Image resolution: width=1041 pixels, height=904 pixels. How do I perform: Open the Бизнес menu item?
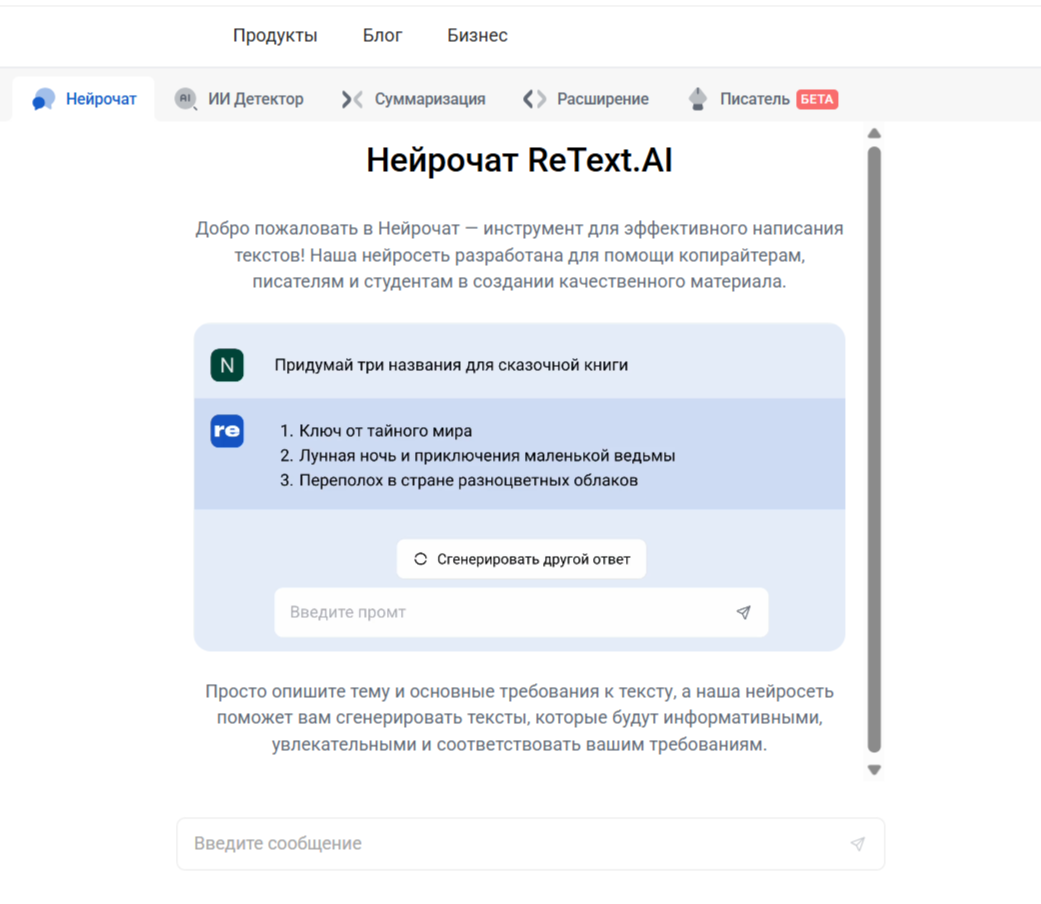[477, 36]
